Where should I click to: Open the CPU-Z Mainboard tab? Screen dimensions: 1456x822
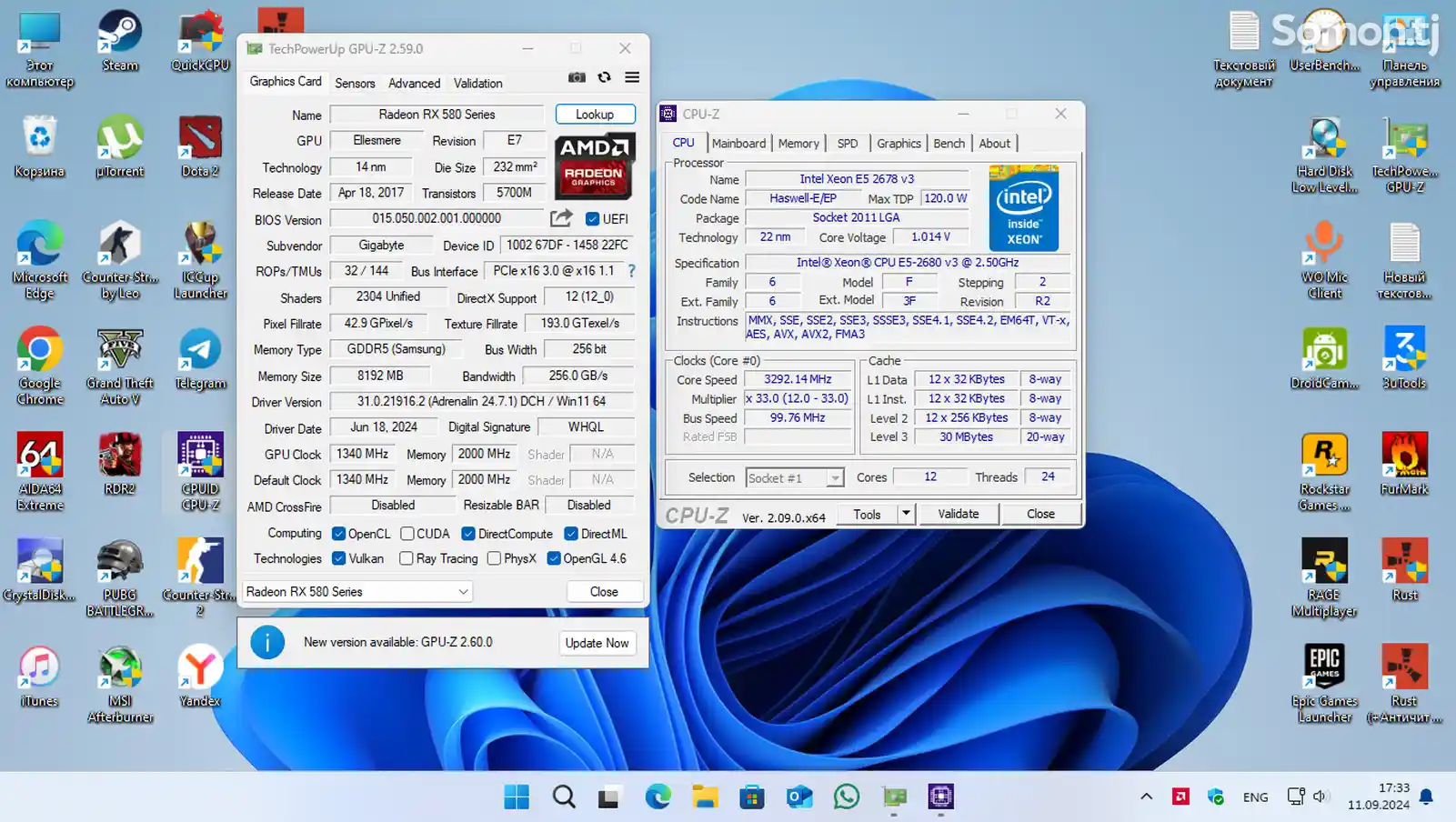point(738,144)
